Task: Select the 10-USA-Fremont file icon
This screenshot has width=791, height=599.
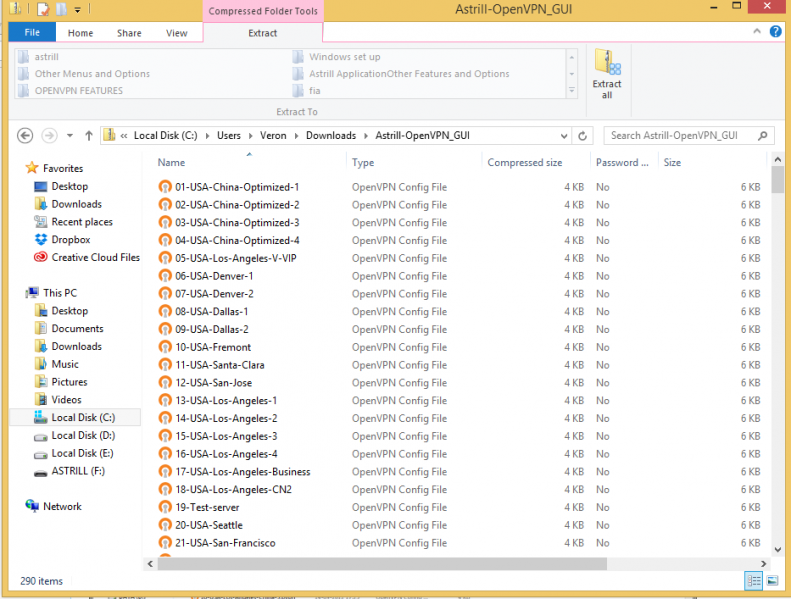Action: click(165, 347)
